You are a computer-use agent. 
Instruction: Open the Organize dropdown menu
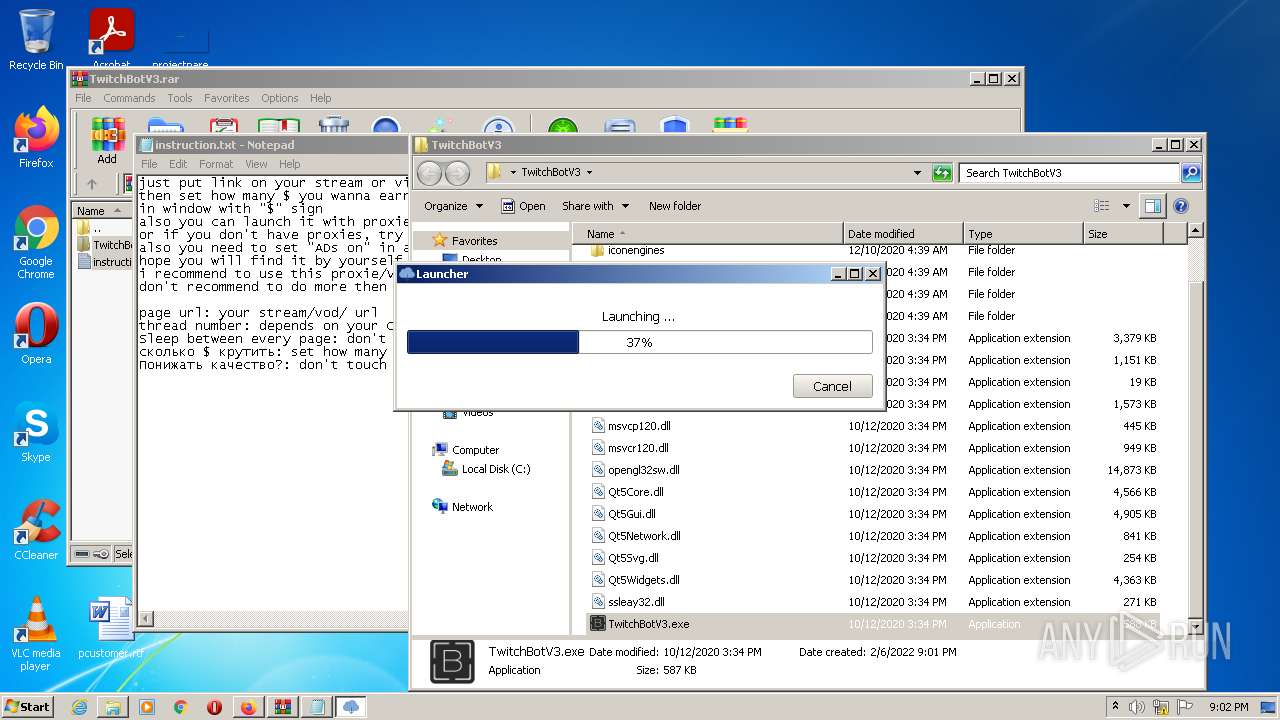click(453, 206)
